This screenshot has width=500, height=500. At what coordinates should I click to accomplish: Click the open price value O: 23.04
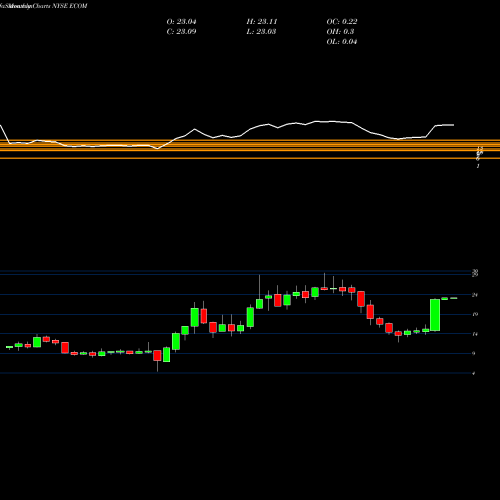(181, 22)
